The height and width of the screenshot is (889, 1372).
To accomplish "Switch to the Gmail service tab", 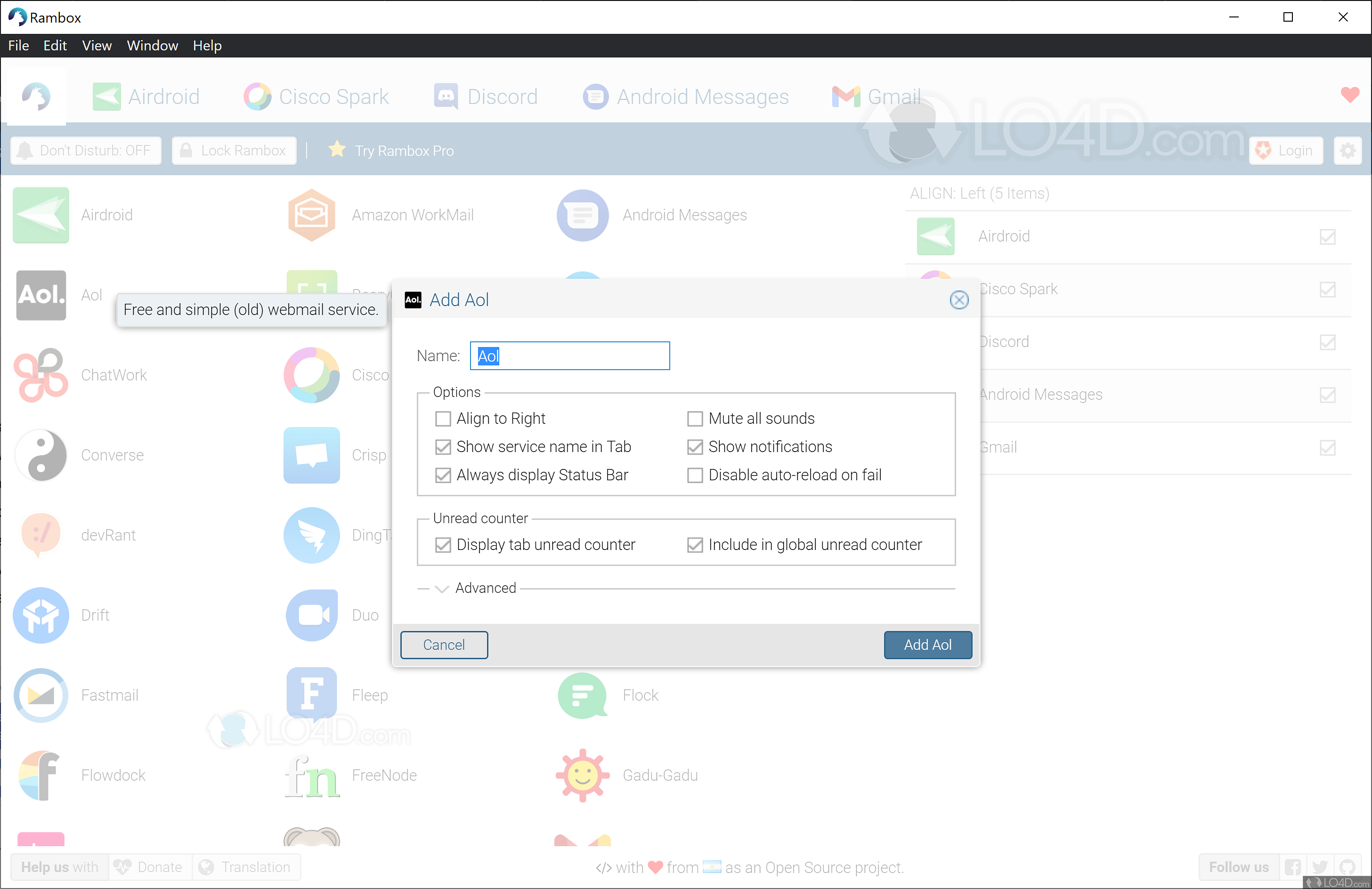I will point(876,96).
